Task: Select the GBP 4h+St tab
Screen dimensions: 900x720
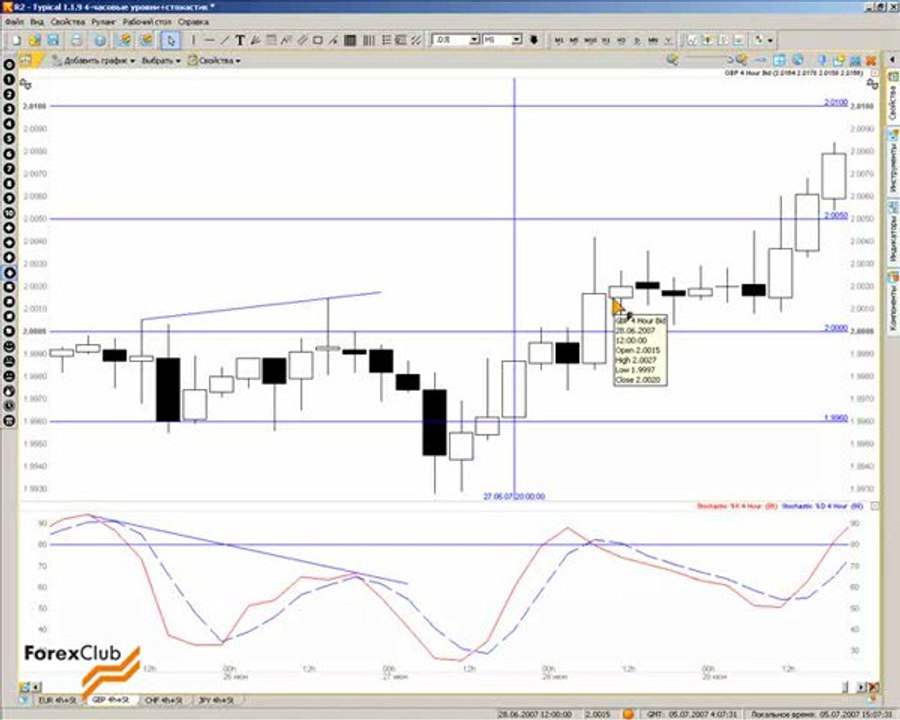Action: [x=110, y=700]
